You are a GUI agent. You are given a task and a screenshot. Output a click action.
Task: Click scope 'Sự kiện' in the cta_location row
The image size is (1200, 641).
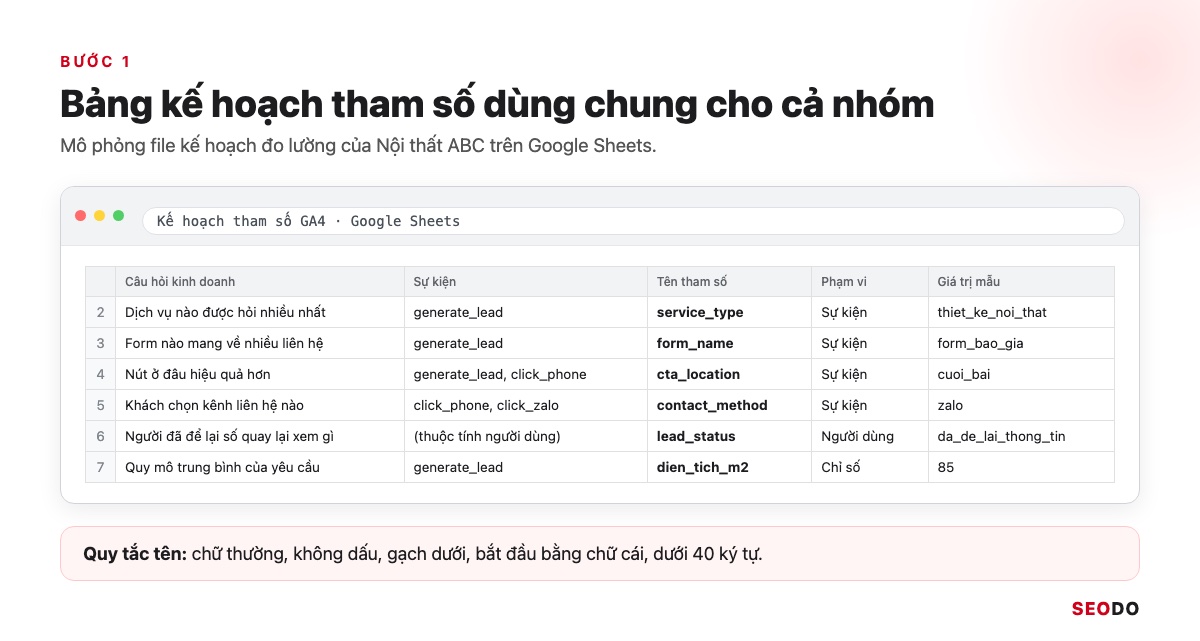[x=870, y=374]
